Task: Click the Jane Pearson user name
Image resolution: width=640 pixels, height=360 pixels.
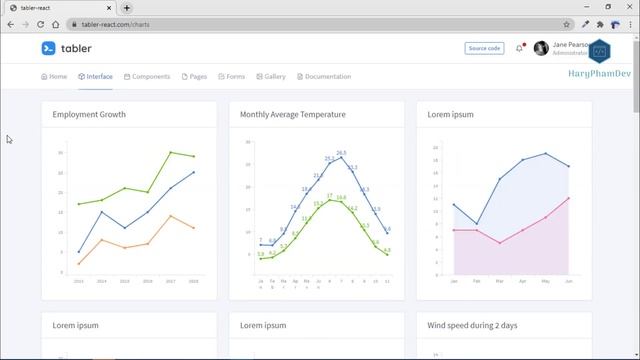Action: (570, 44)
